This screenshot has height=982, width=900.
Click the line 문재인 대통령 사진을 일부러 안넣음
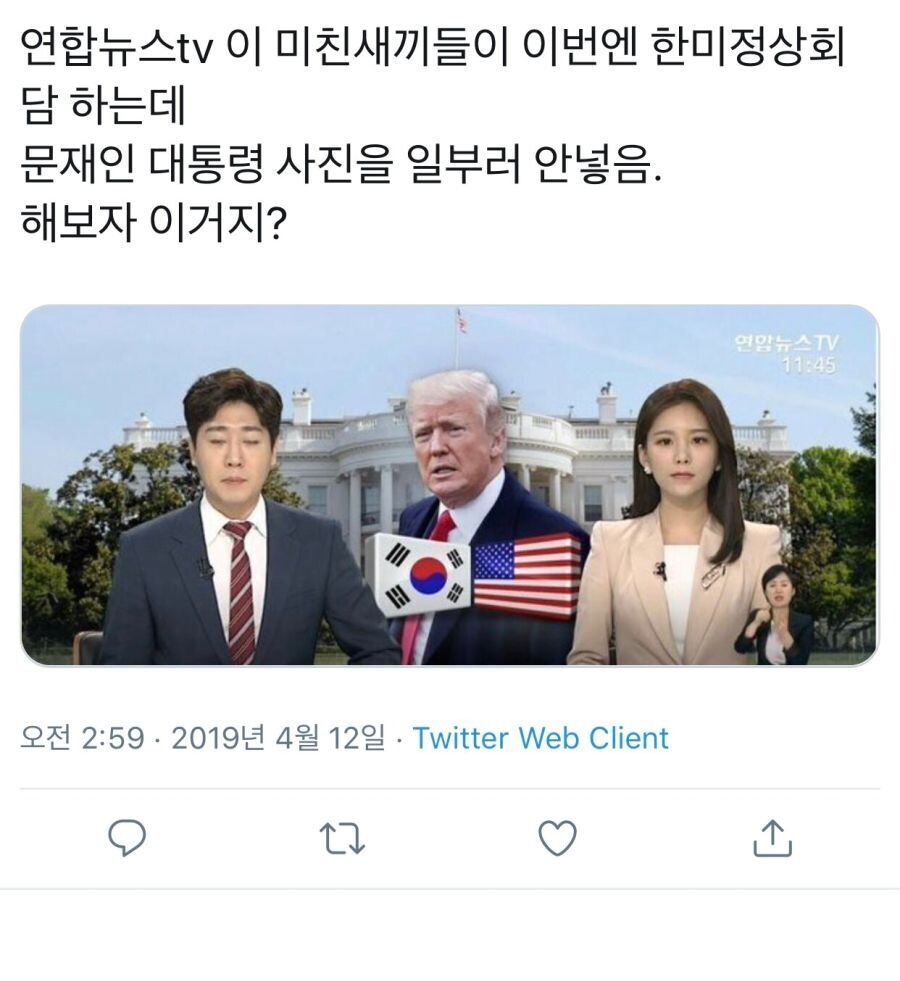[341, 165]
